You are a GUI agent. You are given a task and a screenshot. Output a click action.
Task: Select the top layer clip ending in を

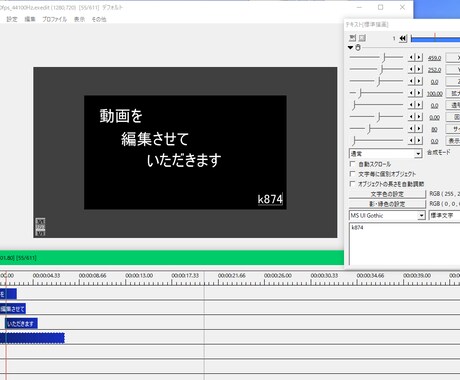click(x=8, y=294)
